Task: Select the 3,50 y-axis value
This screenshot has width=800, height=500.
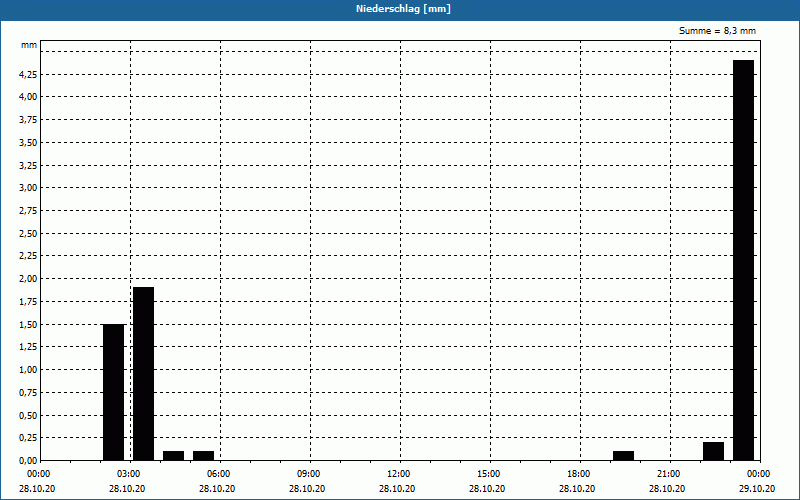Action: pyautogui.click(x=28, y=143)
